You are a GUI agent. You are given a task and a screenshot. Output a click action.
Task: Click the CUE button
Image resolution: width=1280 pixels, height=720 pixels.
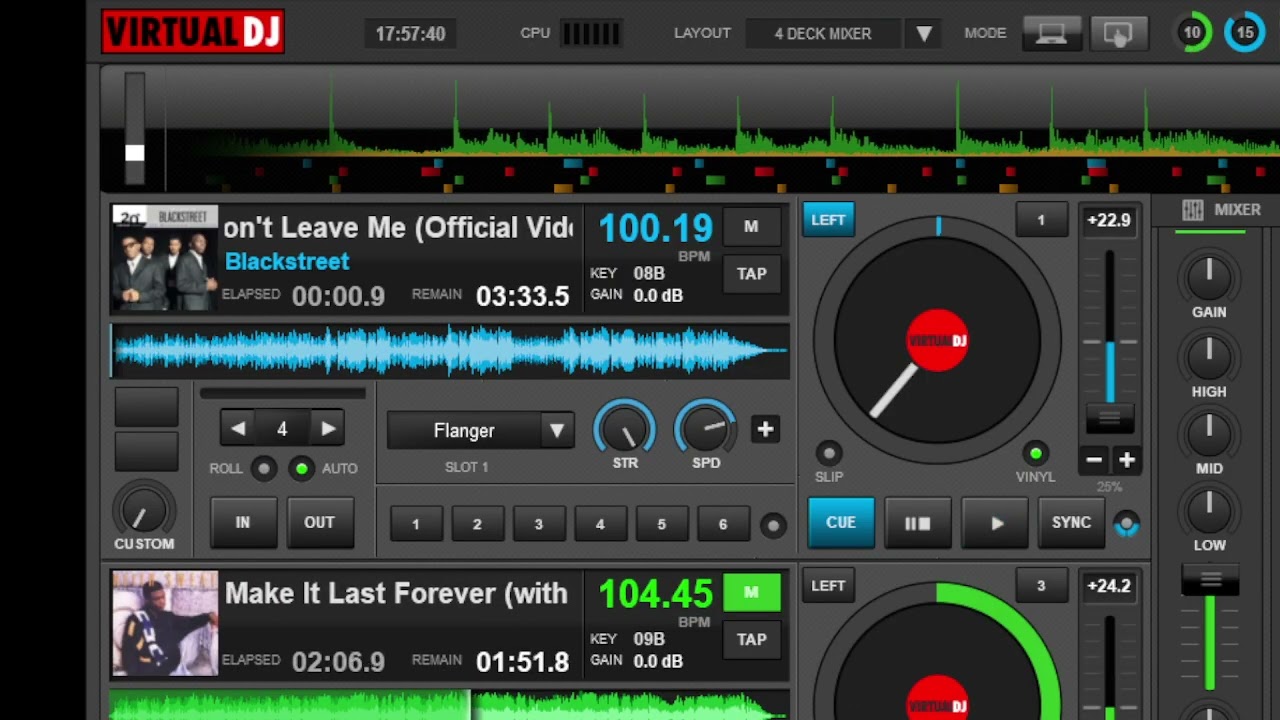point(841,523)
